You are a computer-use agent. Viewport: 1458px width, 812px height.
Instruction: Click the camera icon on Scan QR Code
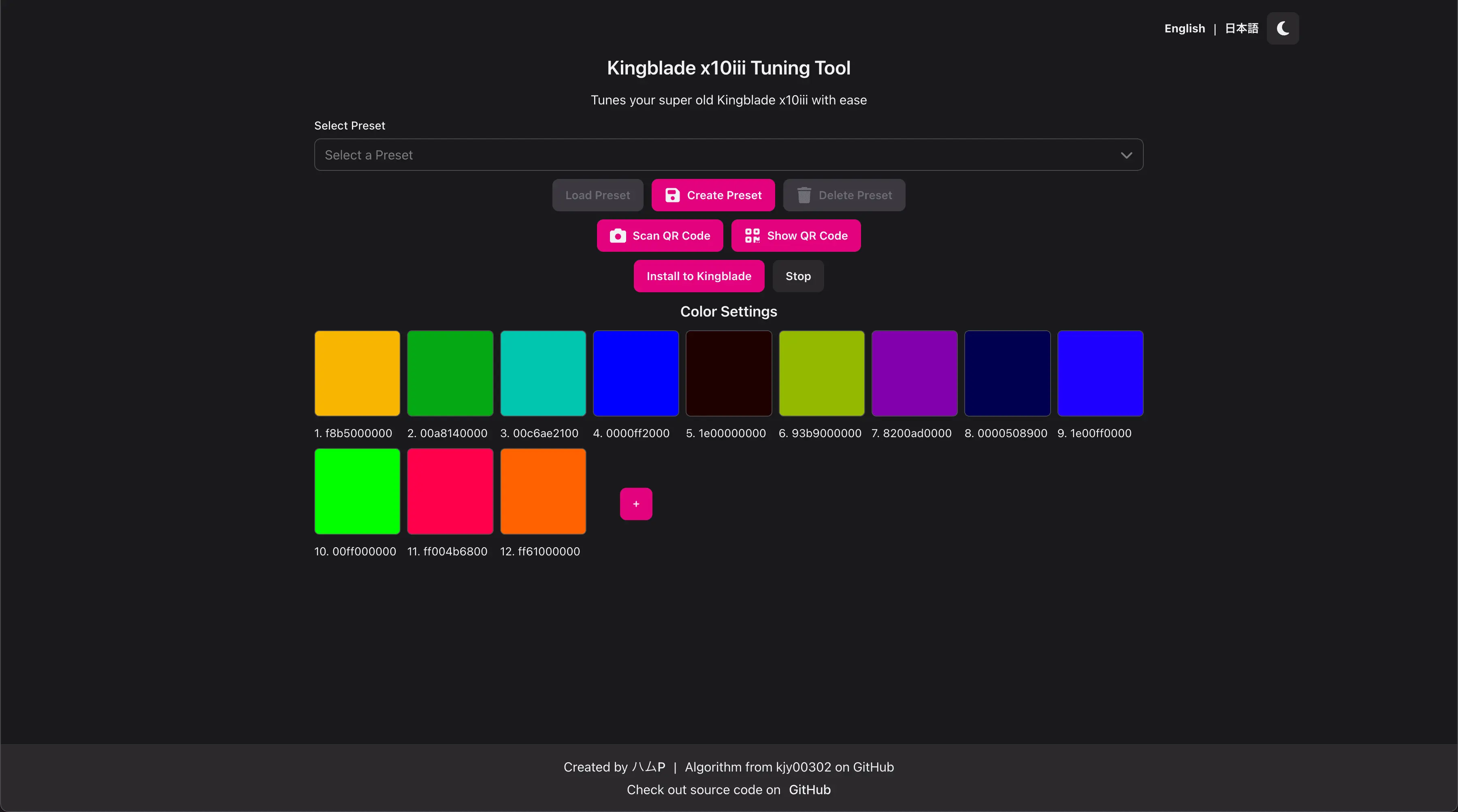click(618, 236)
